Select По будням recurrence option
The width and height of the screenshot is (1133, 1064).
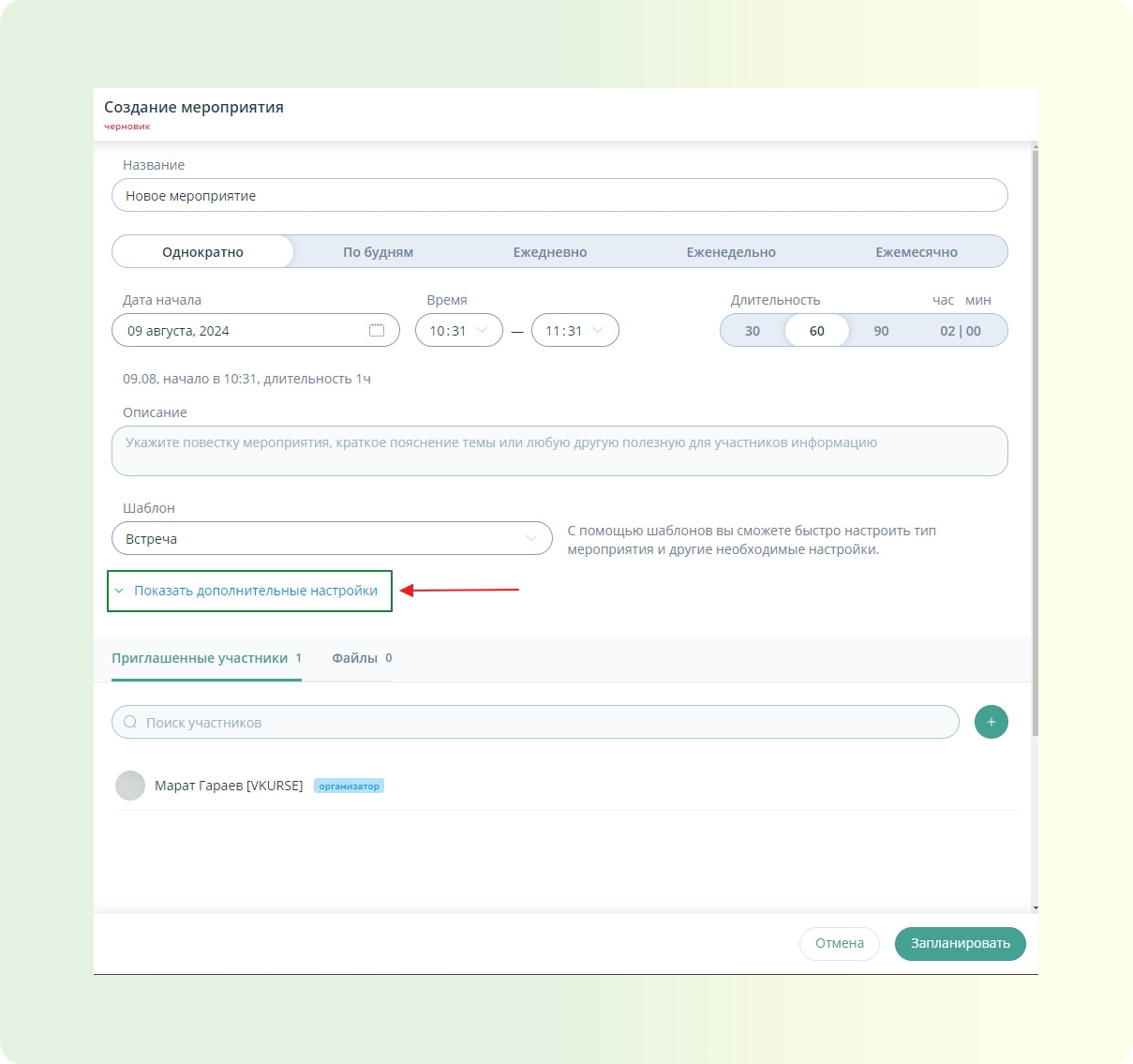coord(378,251)
